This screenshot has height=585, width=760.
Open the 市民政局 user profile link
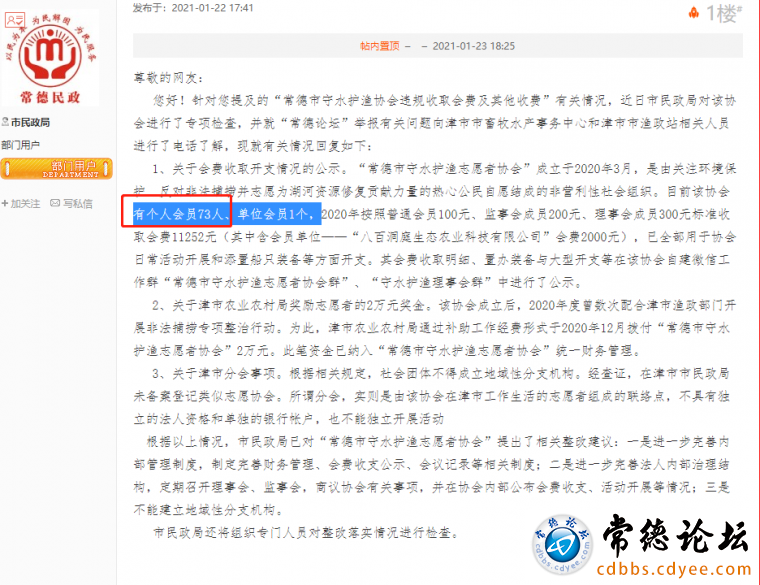click(x=30, y=123)
